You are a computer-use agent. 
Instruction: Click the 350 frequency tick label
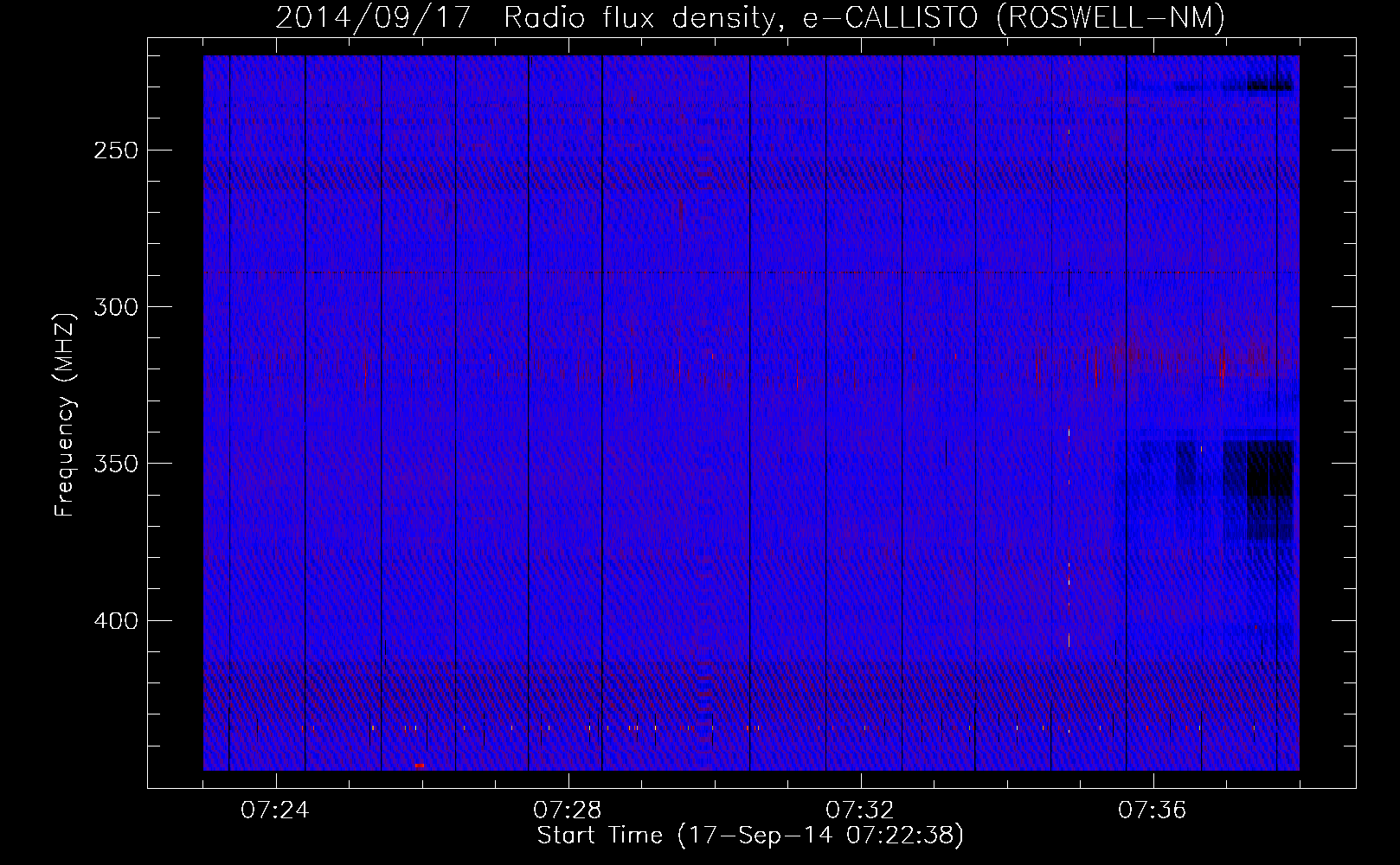point(114,464)
